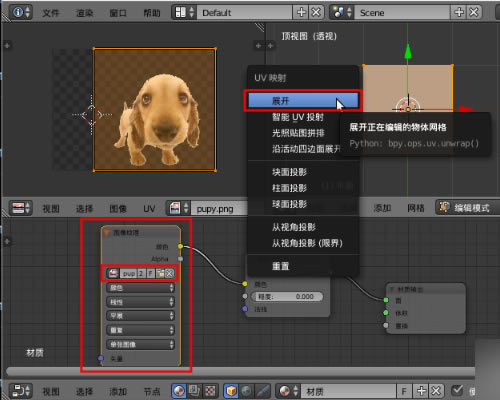Edit the Scene name field
The image size is (500, 400).
[402, 13]
